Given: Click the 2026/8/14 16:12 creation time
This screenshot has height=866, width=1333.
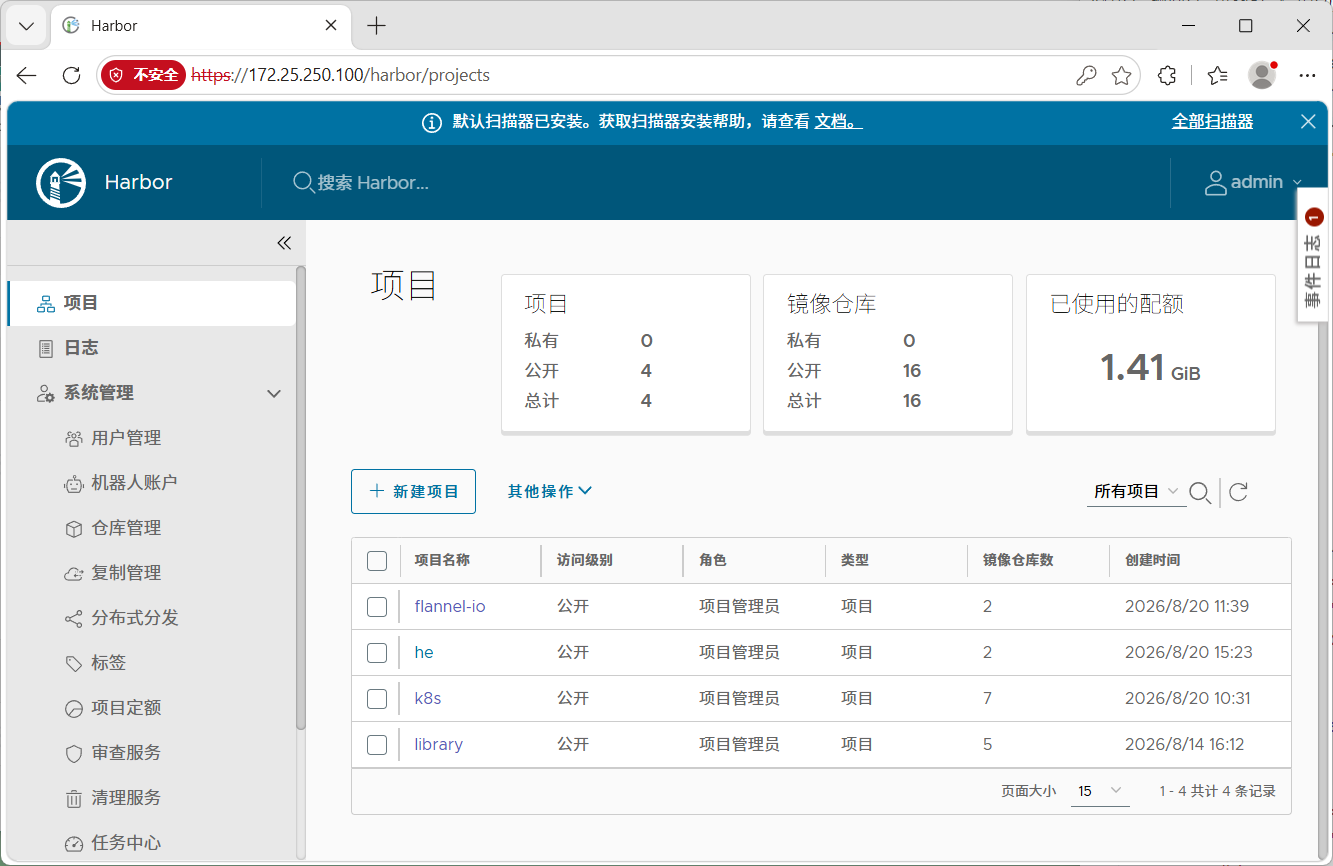Looking at the screenshot, I should [x=1185, y=744].
